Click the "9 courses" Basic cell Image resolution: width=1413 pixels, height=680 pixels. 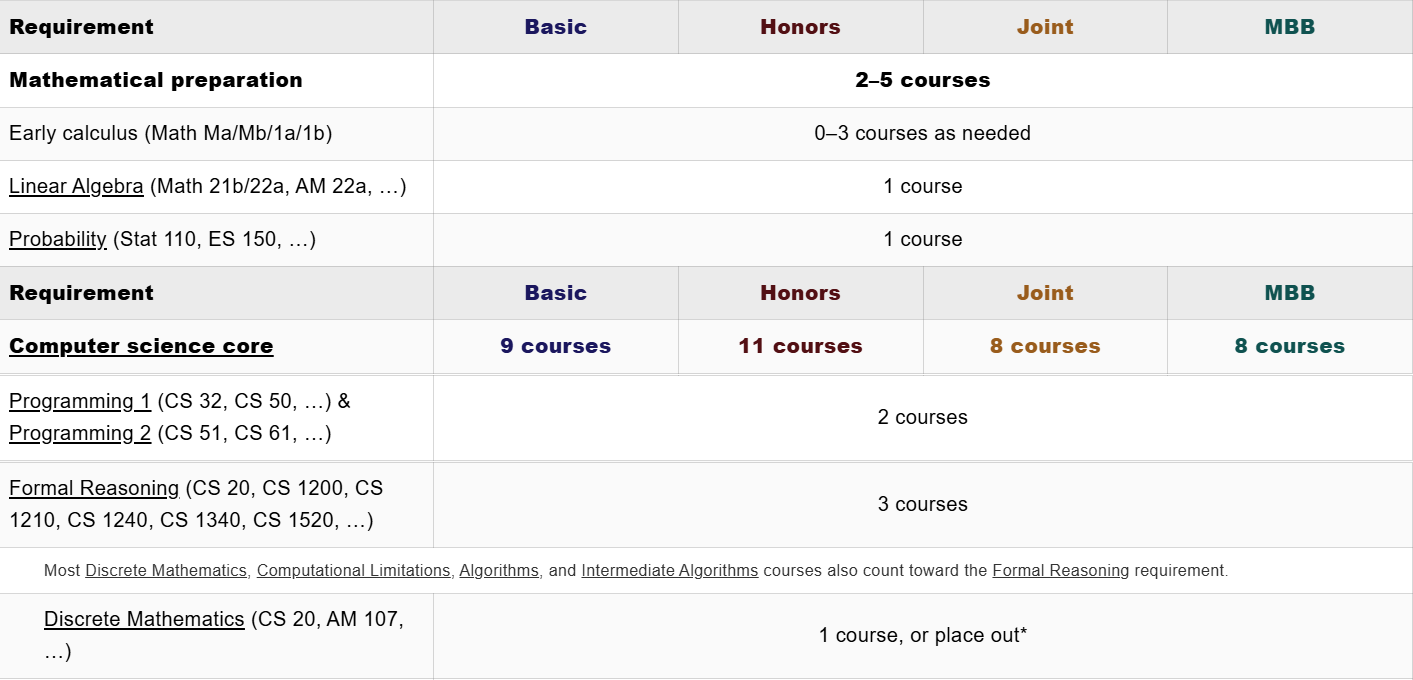coord(555,347)
